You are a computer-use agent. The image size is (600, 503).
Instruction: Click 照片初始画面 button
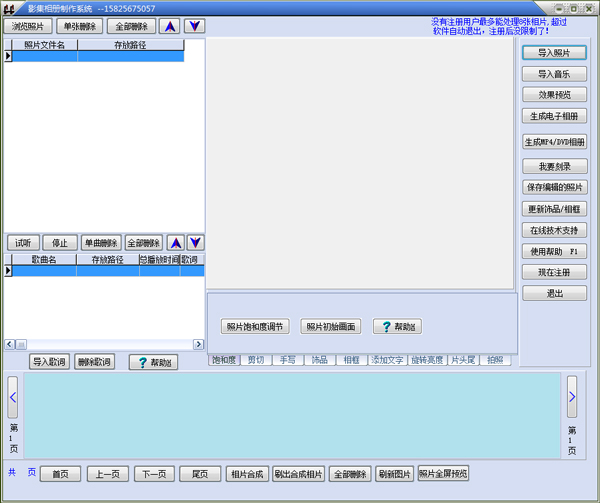331,327
